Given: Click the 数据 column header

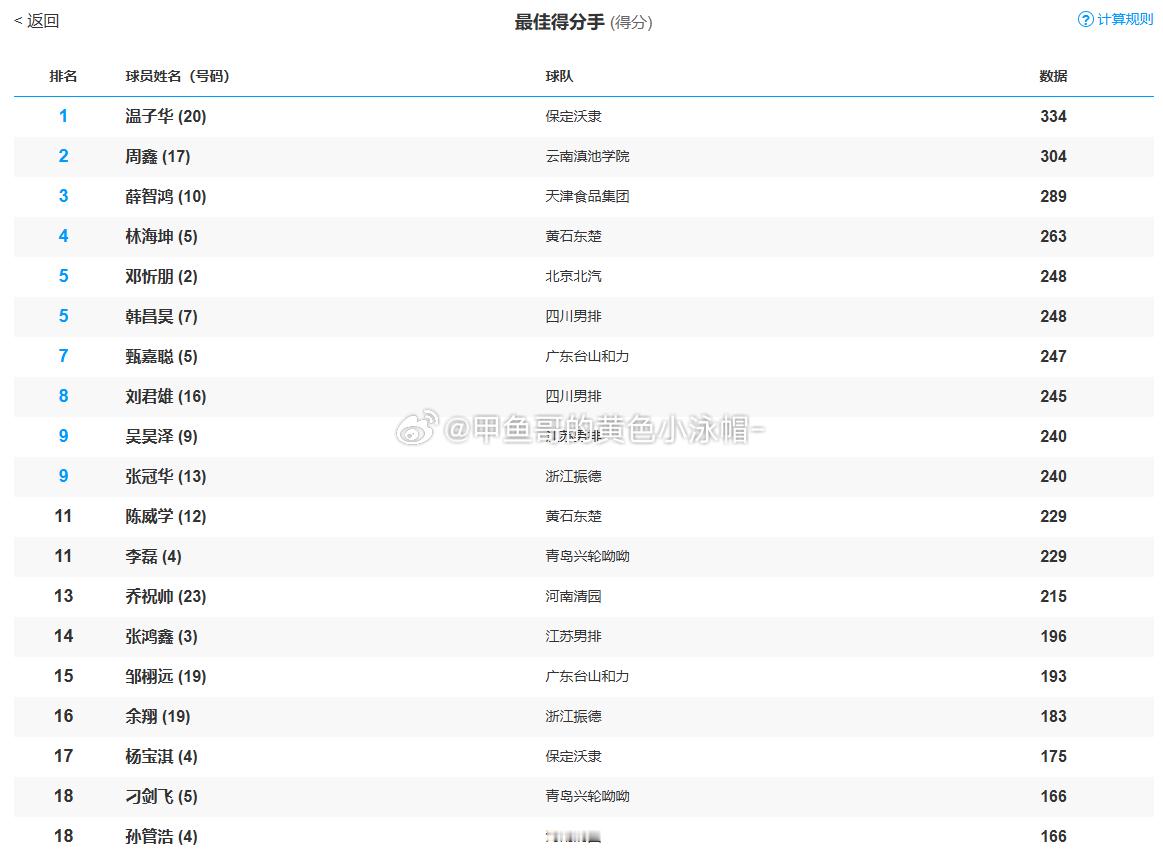Looking at the screenshot, I should (1053, 76).
